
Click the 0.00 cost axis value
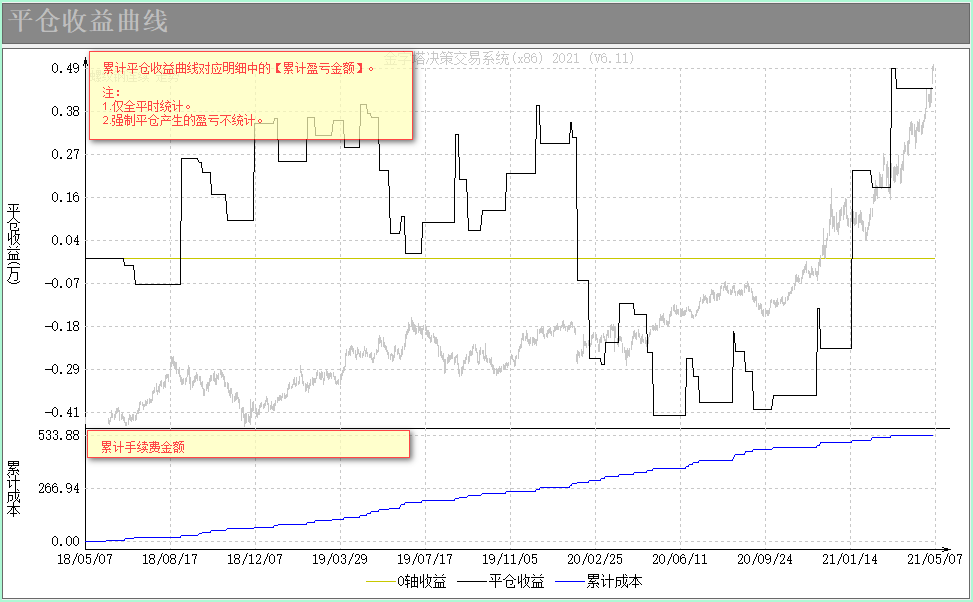[x=65, y=542]
